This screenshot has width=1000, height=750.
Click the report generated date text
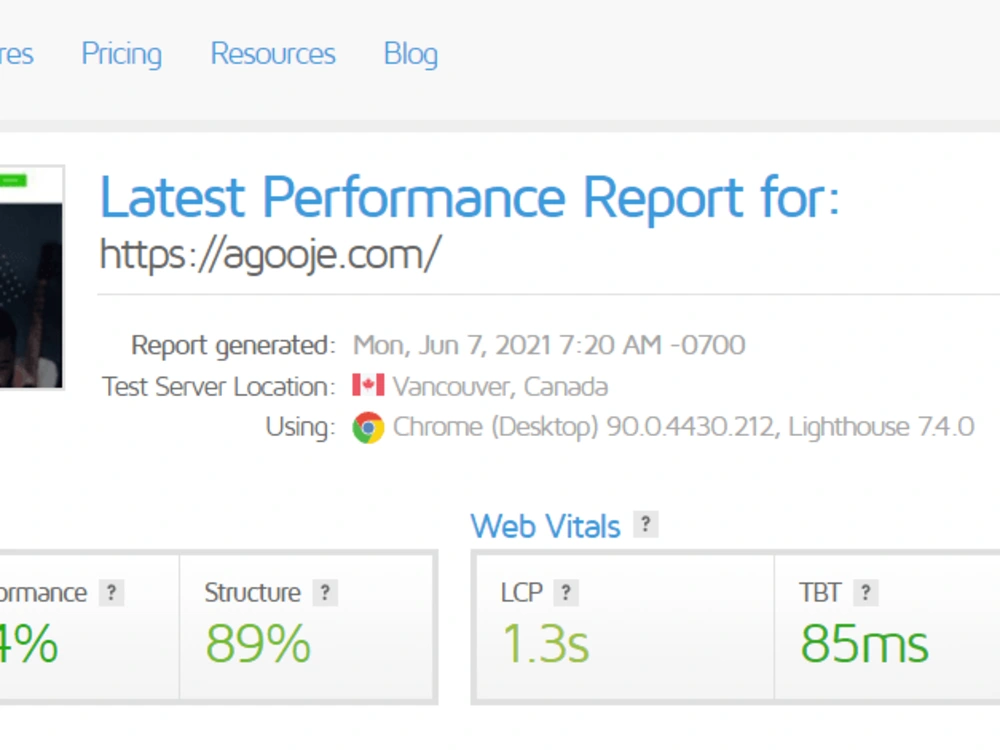coord(549,345)
